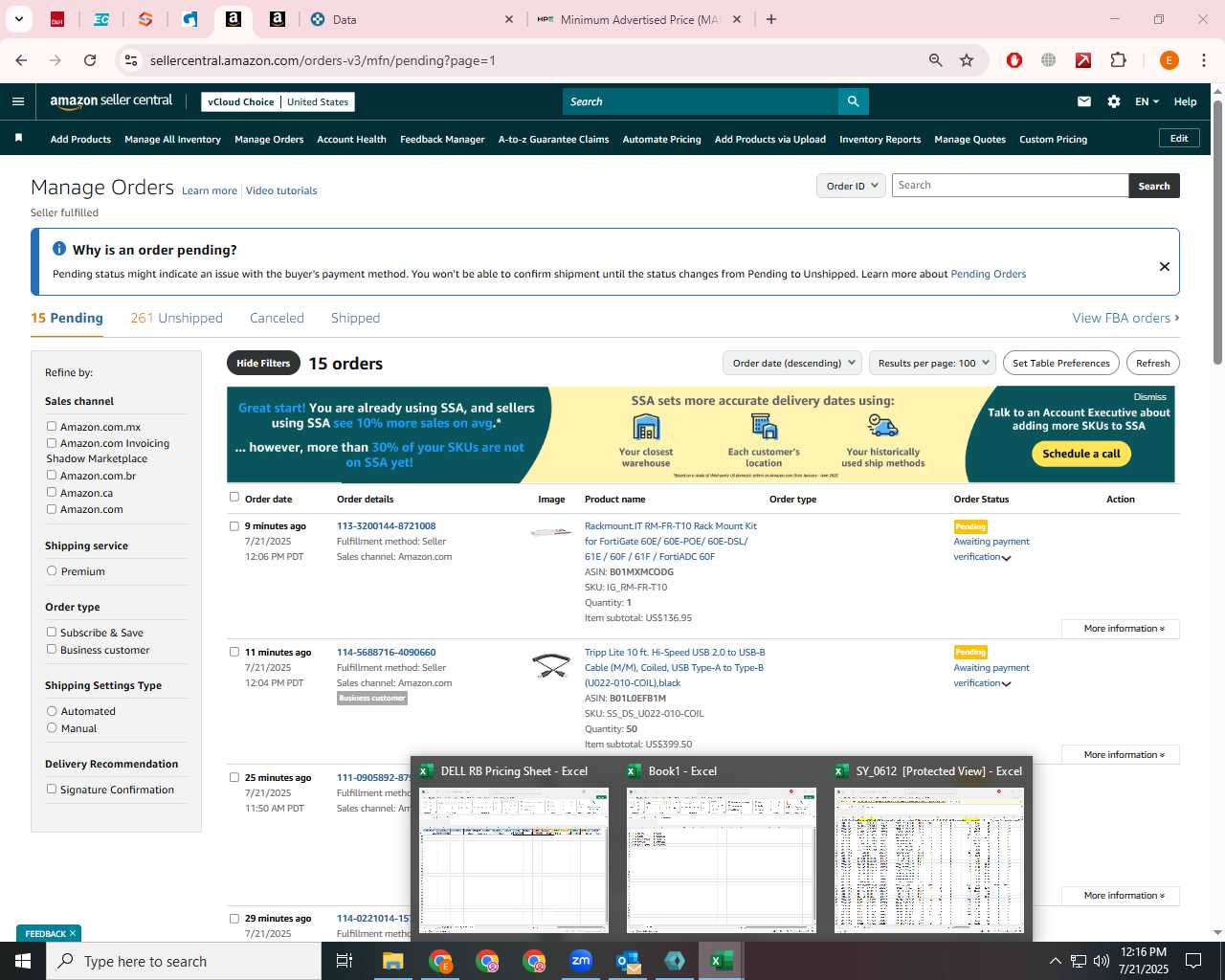Viewport: 1225px width, 980px height.
Task: Click Set Table Preferences button
Action: click(x=1061, y=363)
